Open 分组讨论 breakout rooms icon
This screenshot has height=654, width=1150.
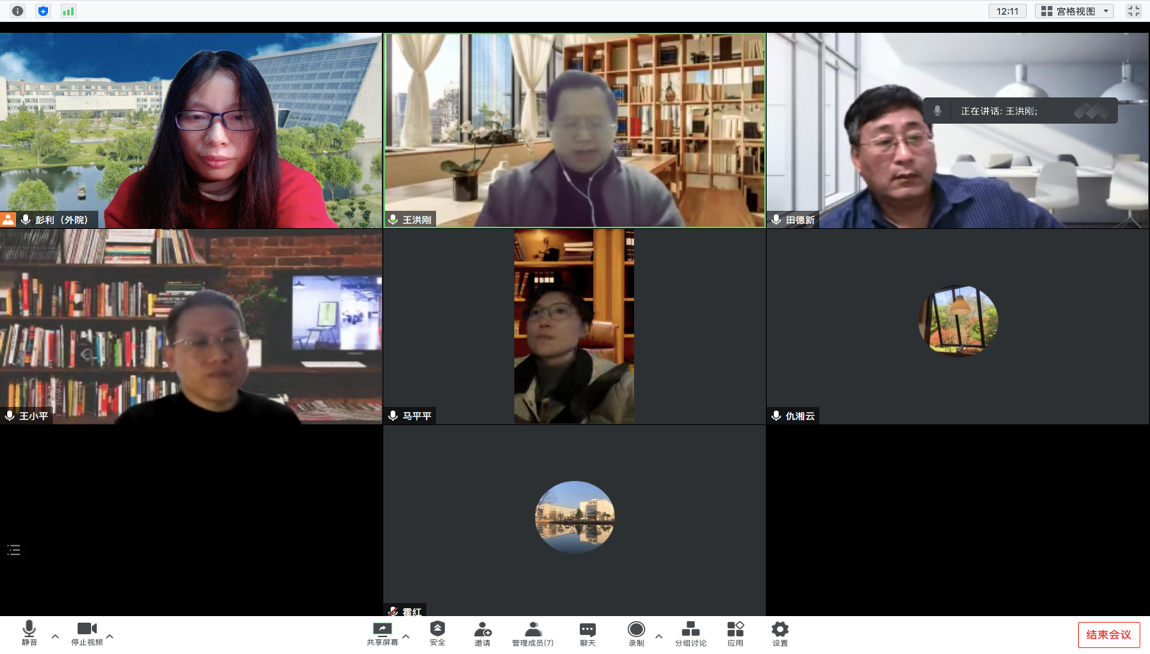point(690,630)
